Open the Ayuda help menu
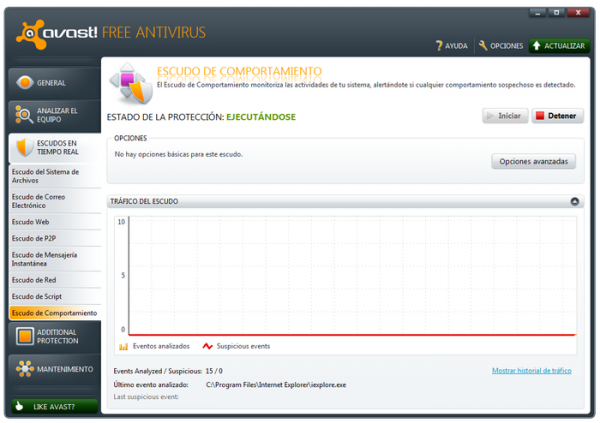600x423 pixels. (452, 46)
